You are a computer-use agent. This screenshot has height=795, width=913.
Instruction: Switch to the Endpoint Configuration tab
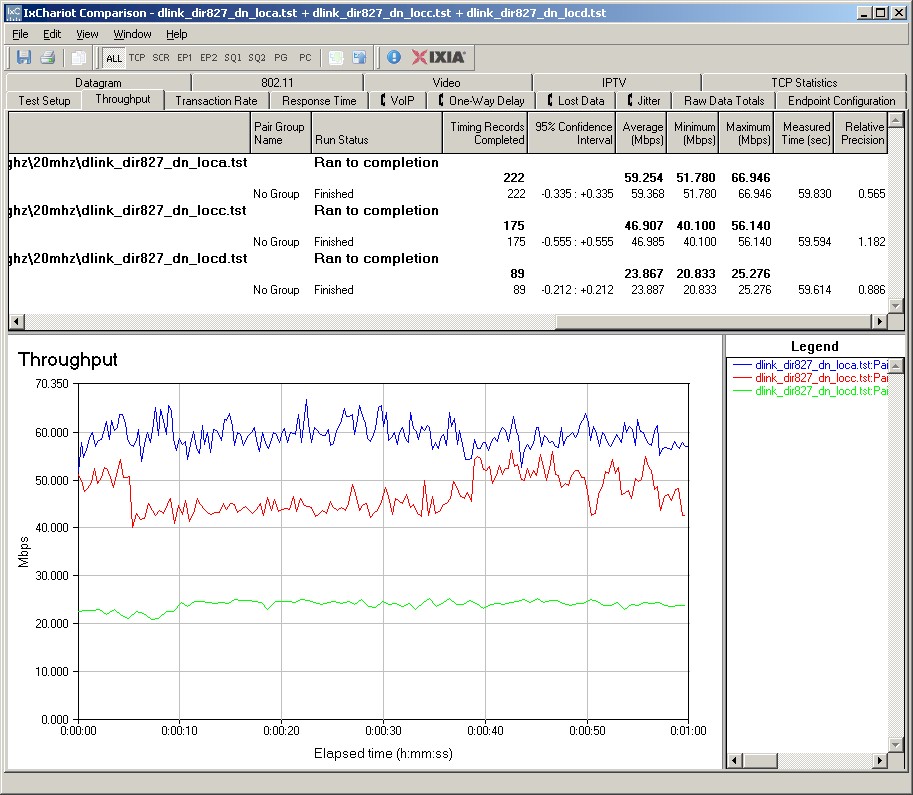[x=841, y=101]
